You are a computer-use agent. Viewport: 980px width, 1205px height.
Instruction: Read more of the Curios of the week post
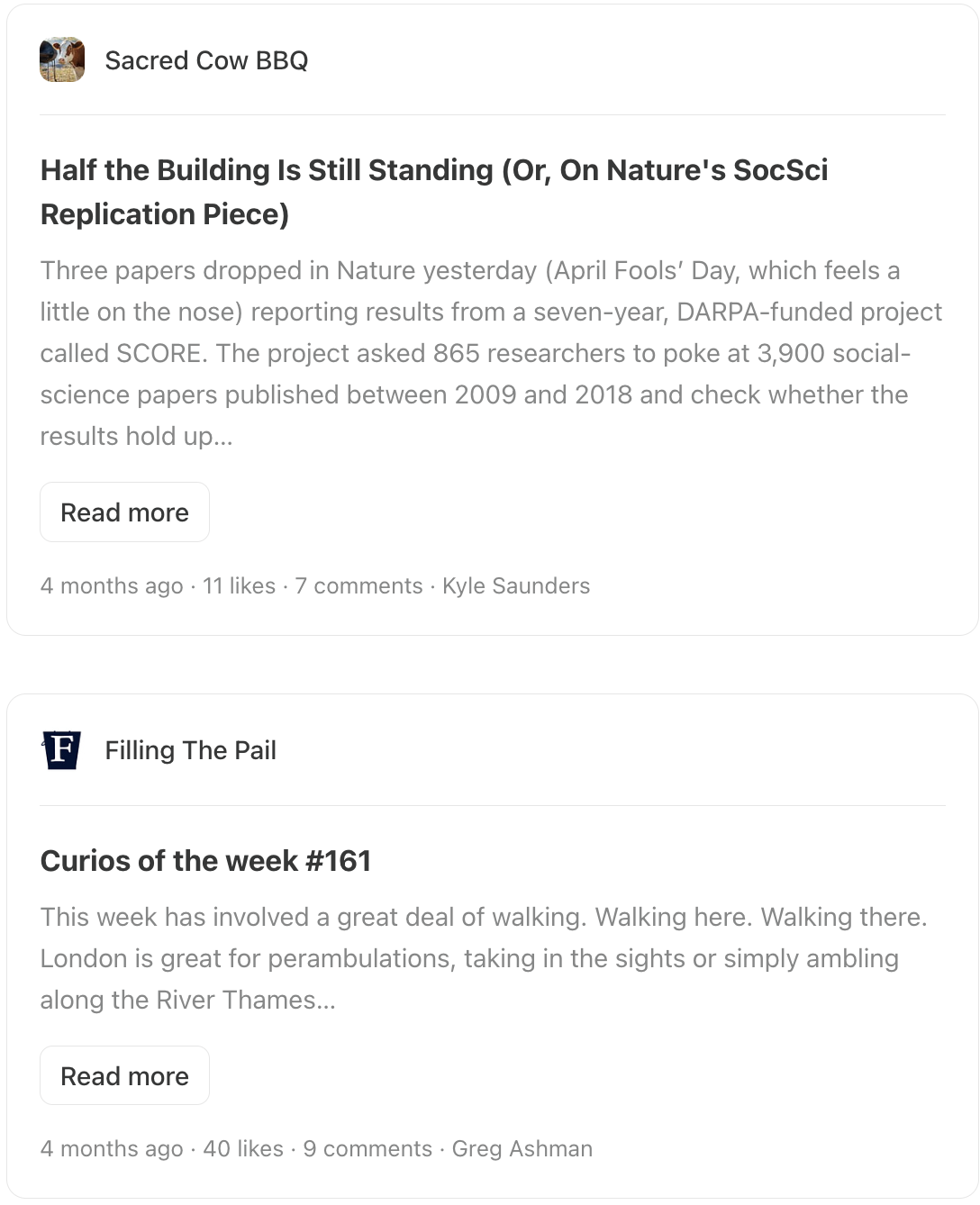(124, 1075)
